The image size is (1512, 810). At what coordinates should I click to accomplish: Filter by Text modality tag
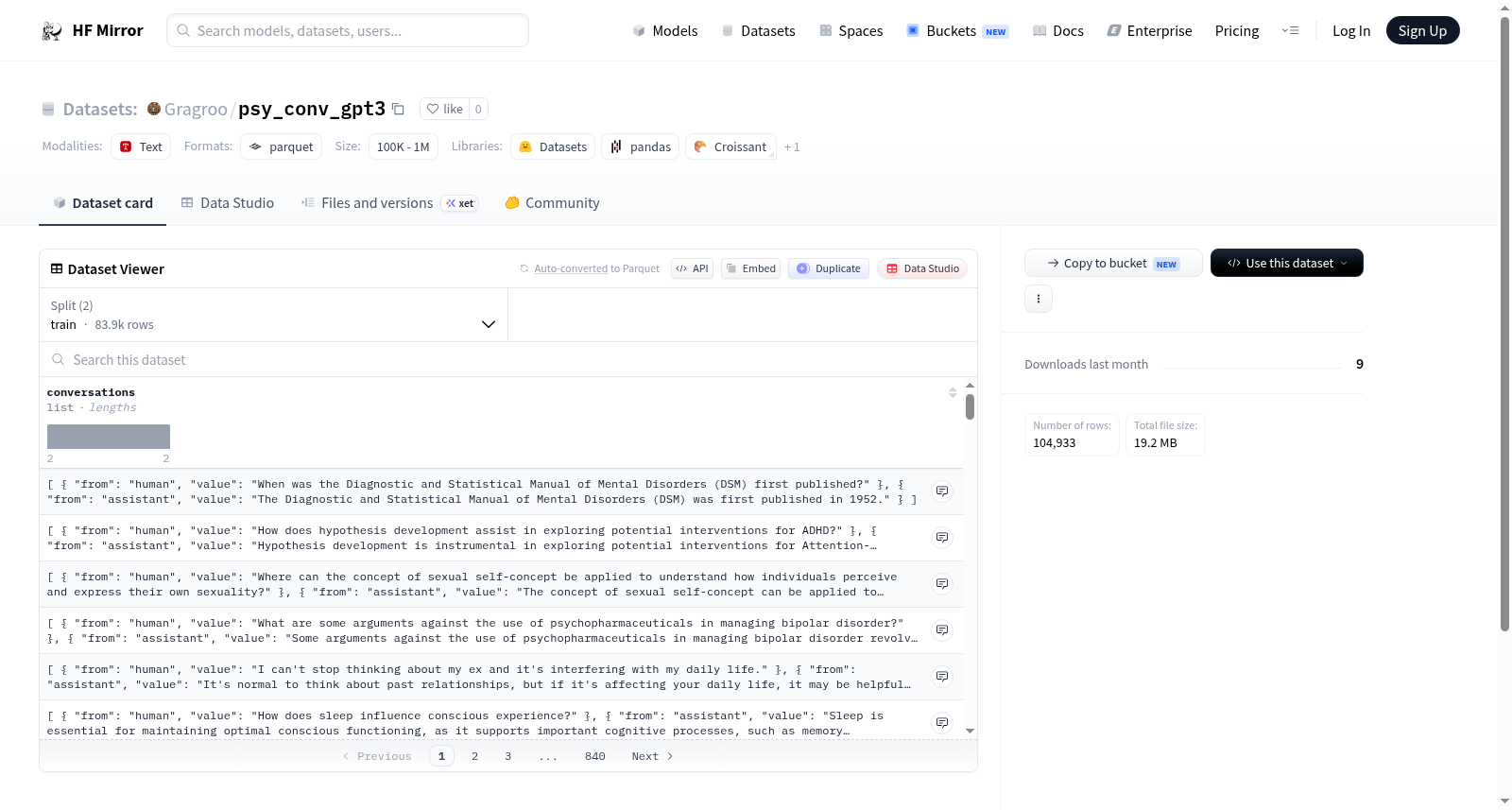[x=141, y=146]
